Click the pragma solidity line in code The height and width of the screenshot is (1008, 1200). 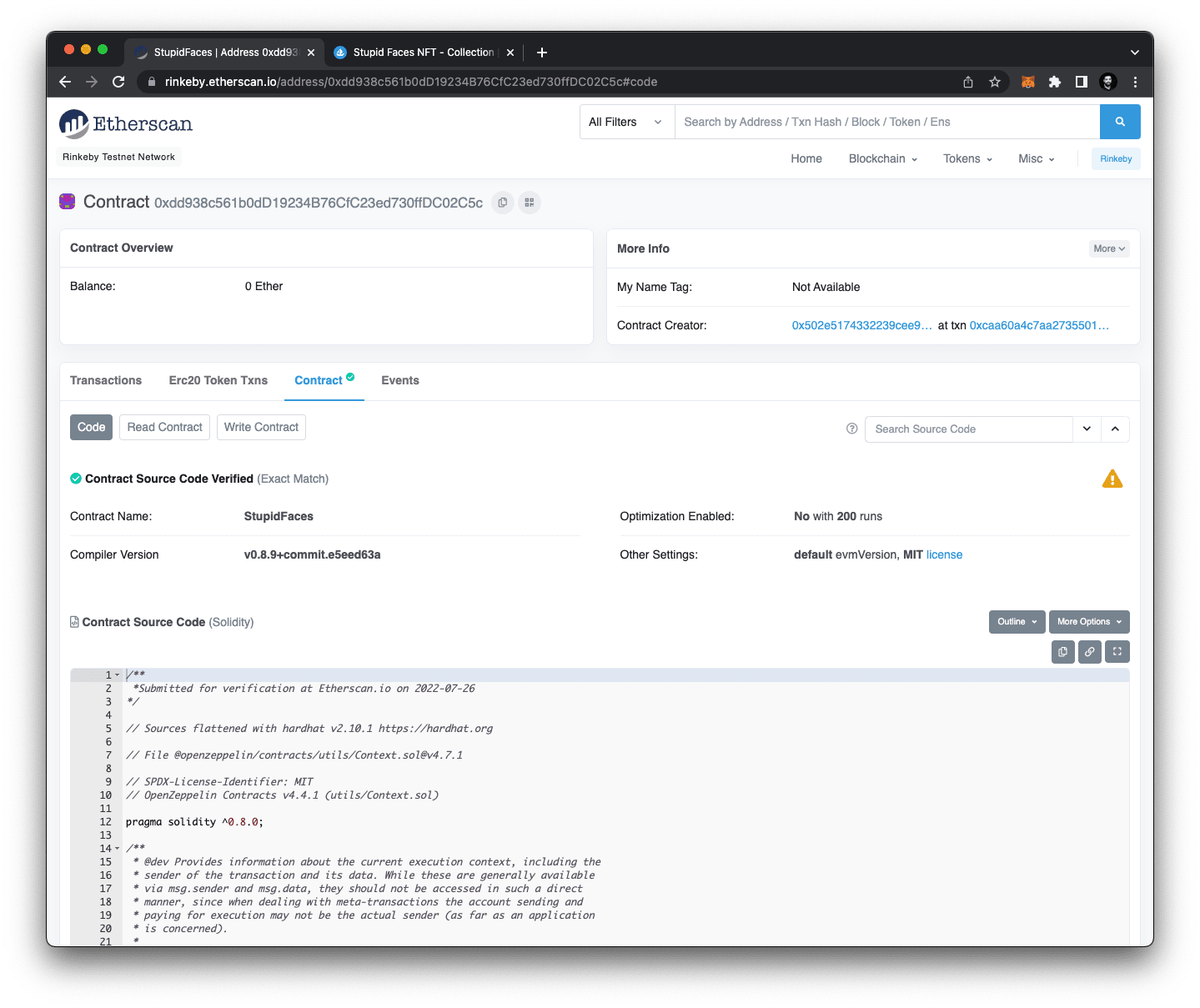point(194,822)
